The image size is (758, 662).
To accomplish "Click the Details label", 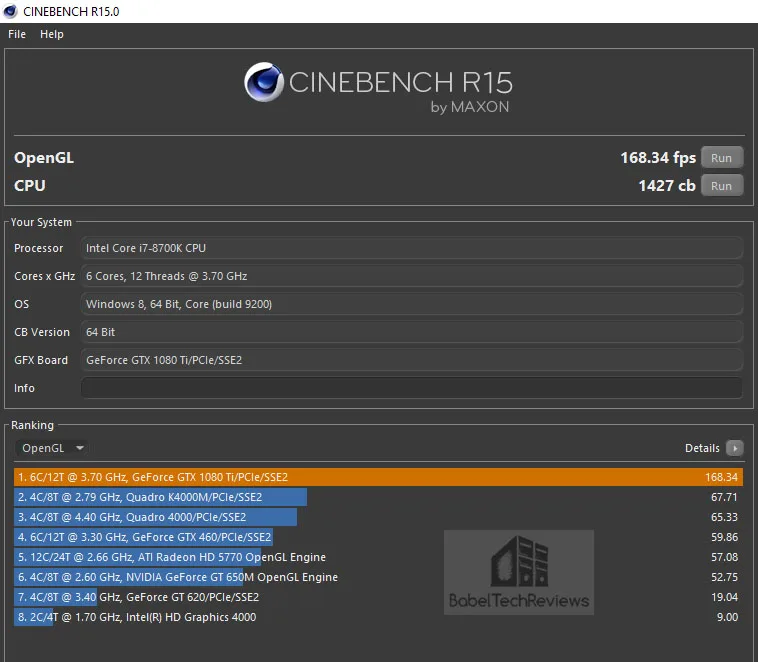I will (702, 448).
